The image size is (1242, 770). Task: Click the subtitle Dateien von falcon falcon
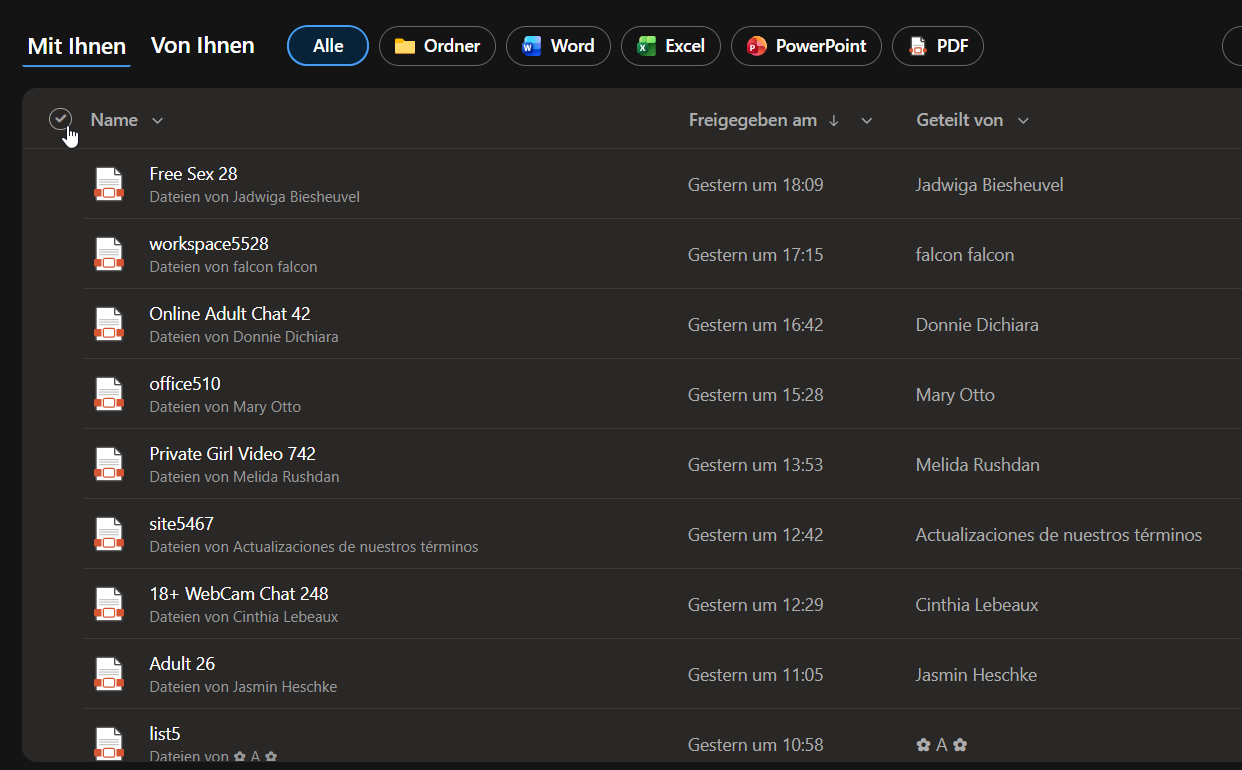point(233,267)
